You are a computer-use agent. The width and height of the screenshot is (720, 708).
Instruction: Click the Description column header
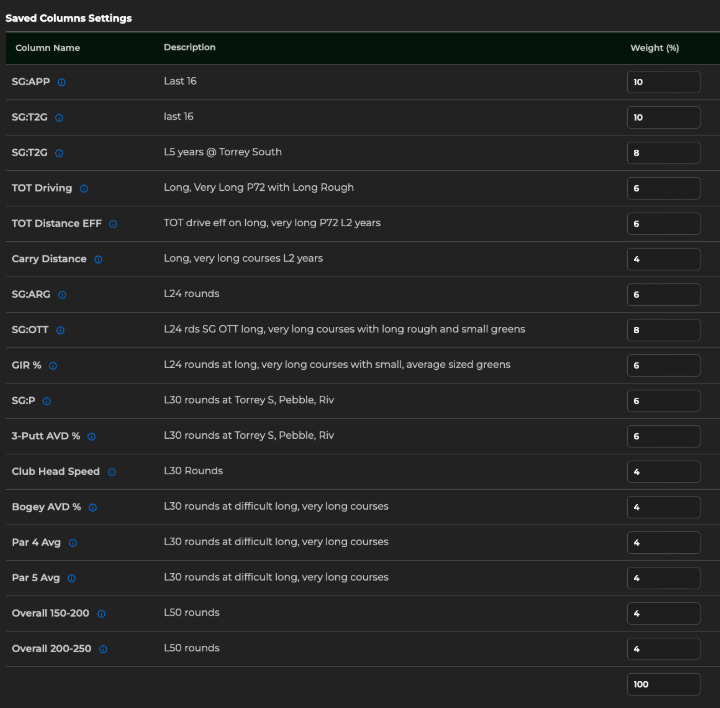tap(190, 47)
